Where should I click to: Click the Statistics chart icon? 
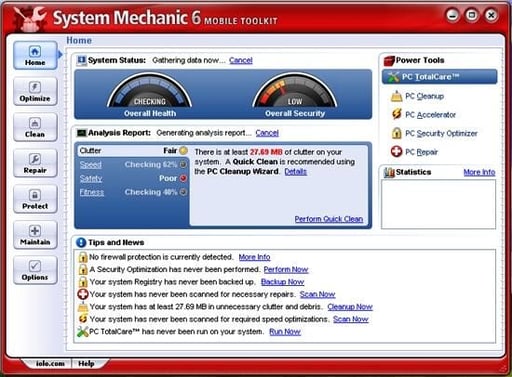(389, 172)
